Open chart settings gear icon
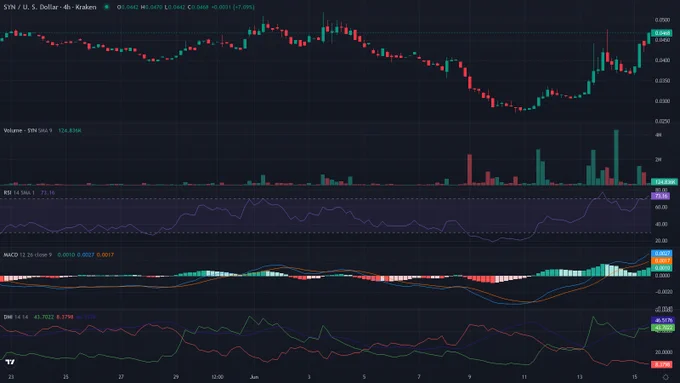 point(666,377)
